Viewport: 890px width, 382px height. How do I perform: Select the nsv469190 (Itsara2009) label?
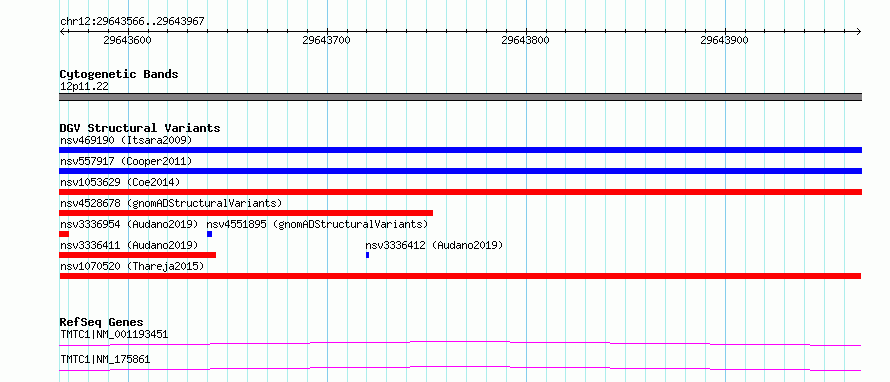tap(126, 140)
